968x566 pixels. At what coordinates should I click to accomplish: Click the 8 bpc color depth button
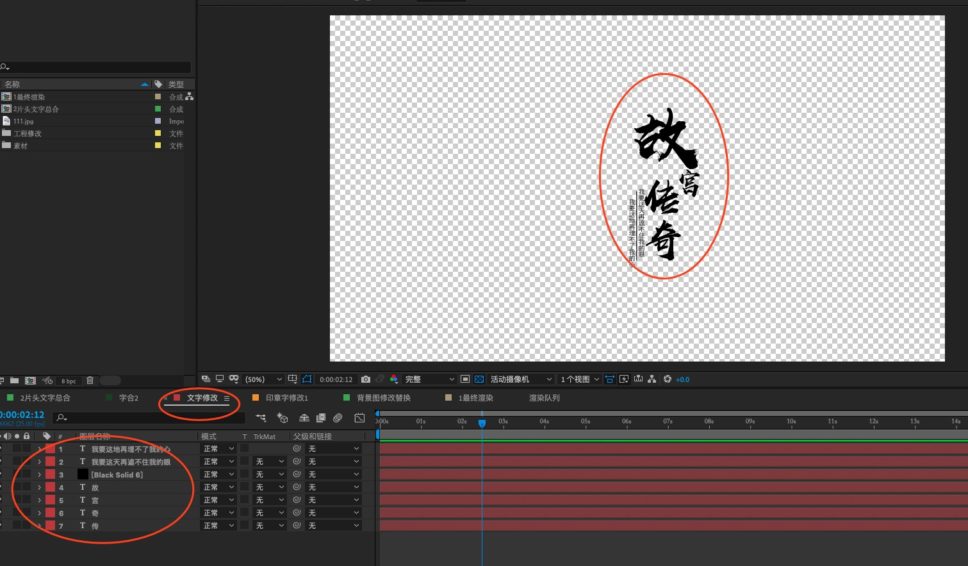[68, 381]
